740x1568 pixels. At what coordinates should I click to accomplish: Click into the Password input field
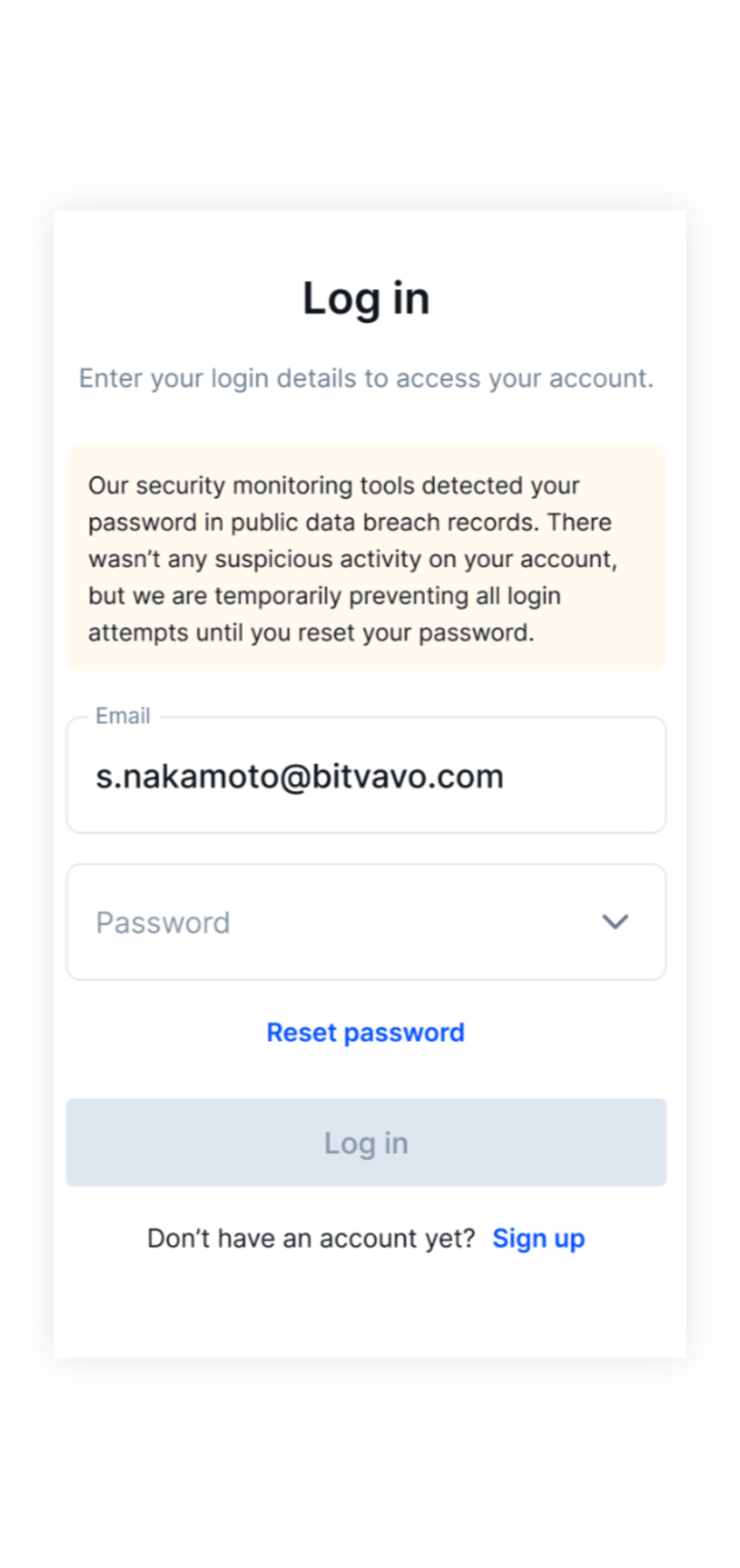pyautogui.click(x=366, y=922)
